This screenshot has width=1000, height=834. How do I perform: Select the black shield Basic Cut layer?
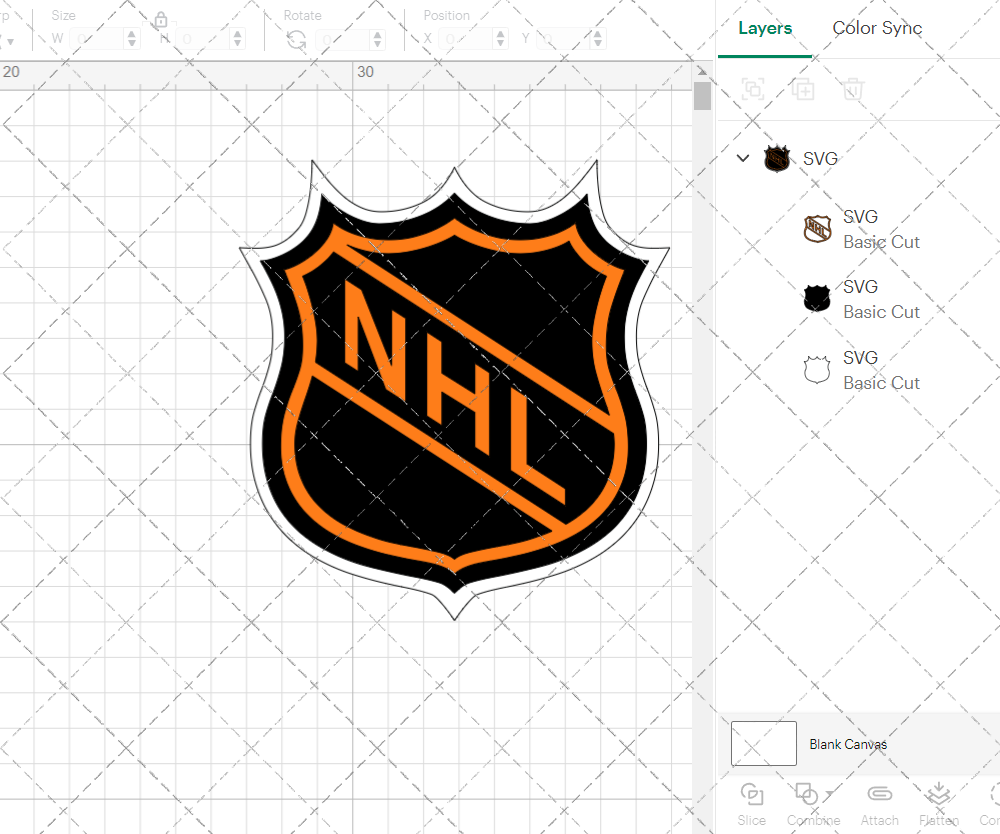click(x=862, y=299)
